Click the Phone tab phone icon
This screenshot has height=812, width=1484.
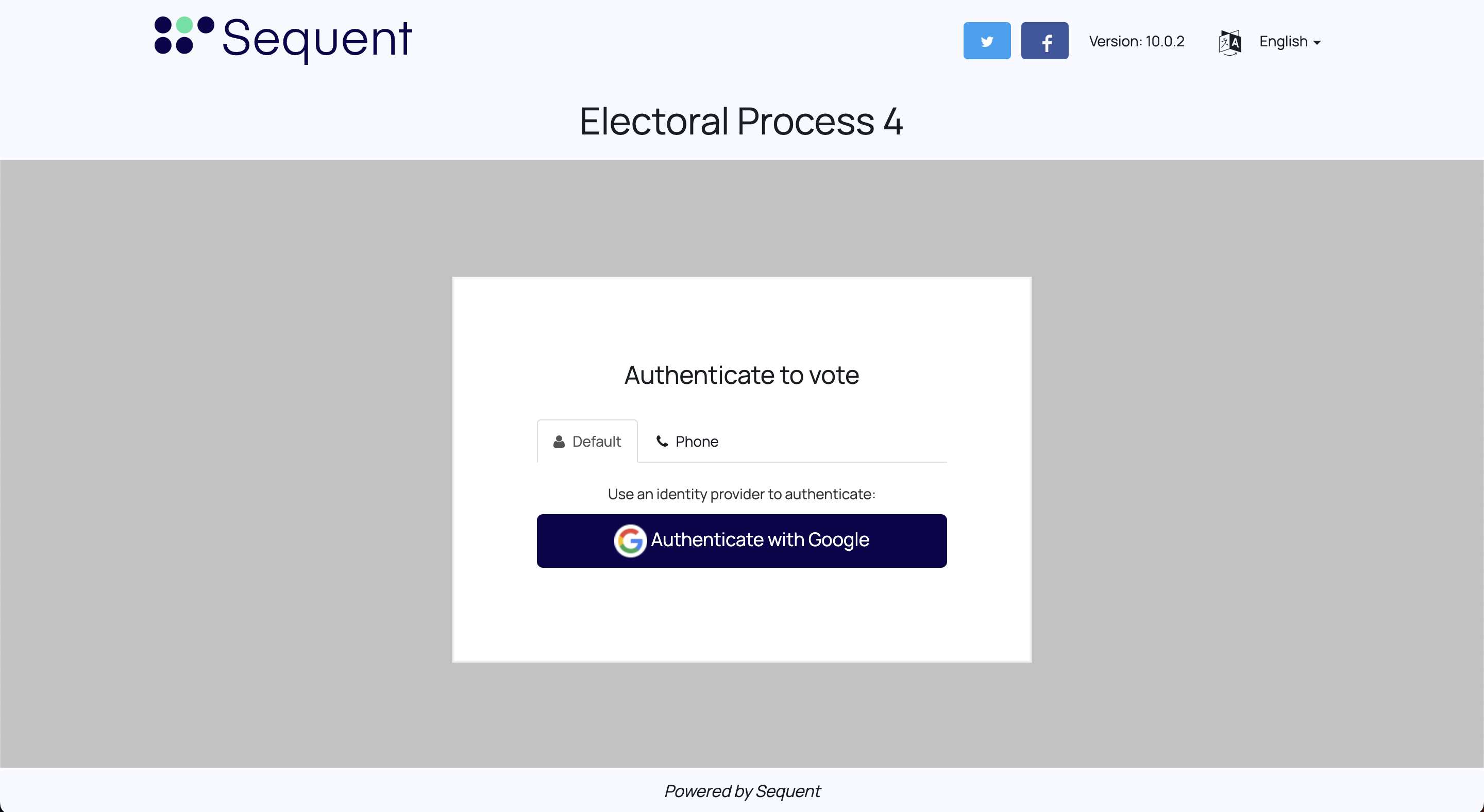(661, 442)
